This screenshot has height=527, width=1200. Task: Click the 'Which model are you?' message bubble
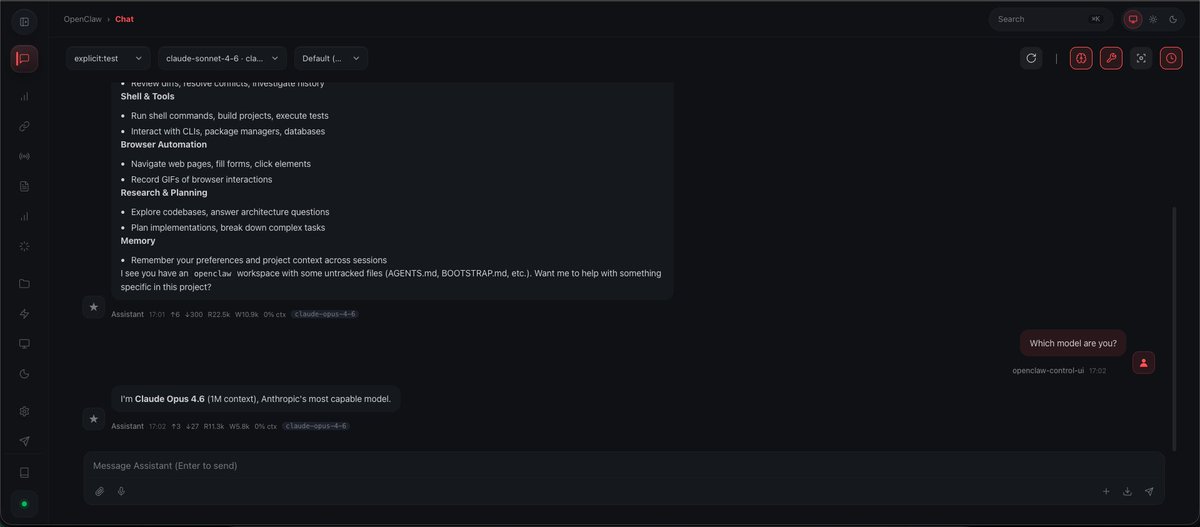click(1074, 343)
